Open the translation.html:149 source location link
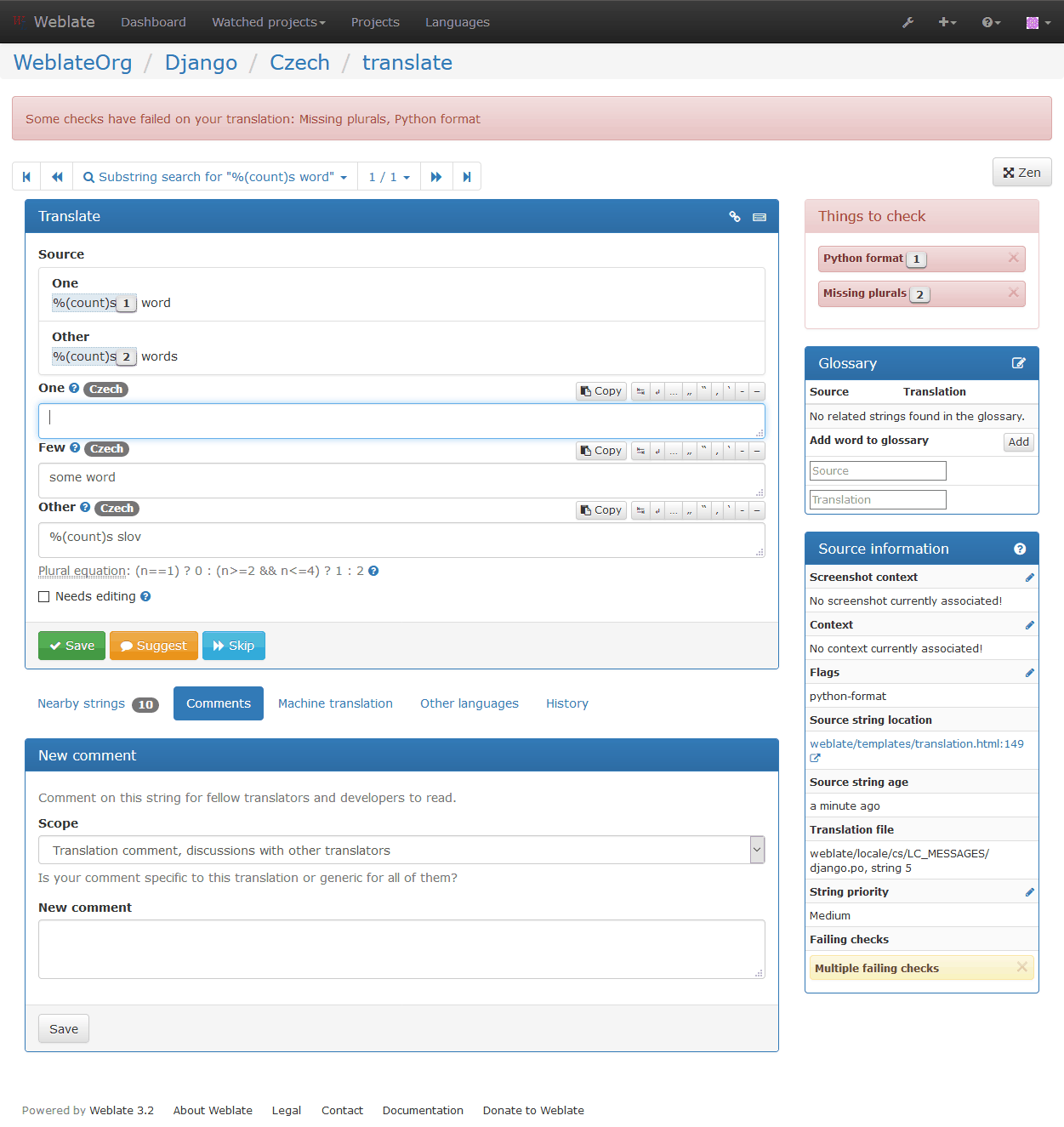Screen dimensions: 1064x1127 (x=917, y=743)
